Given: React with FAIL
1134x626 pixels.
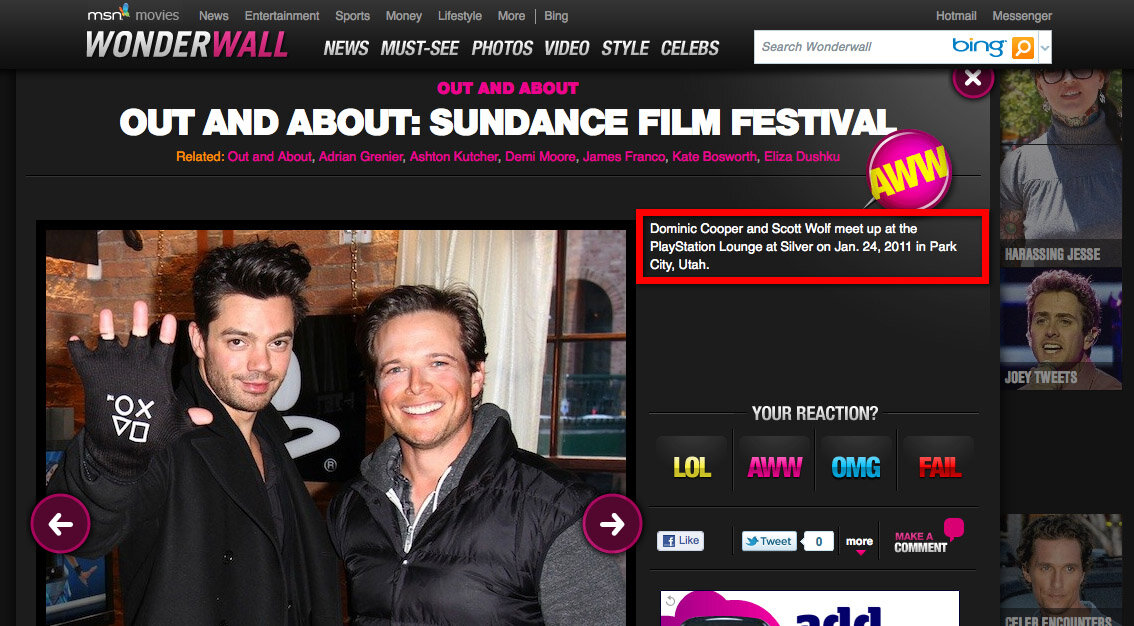Looking at the screenshot, I should (939, 467).
